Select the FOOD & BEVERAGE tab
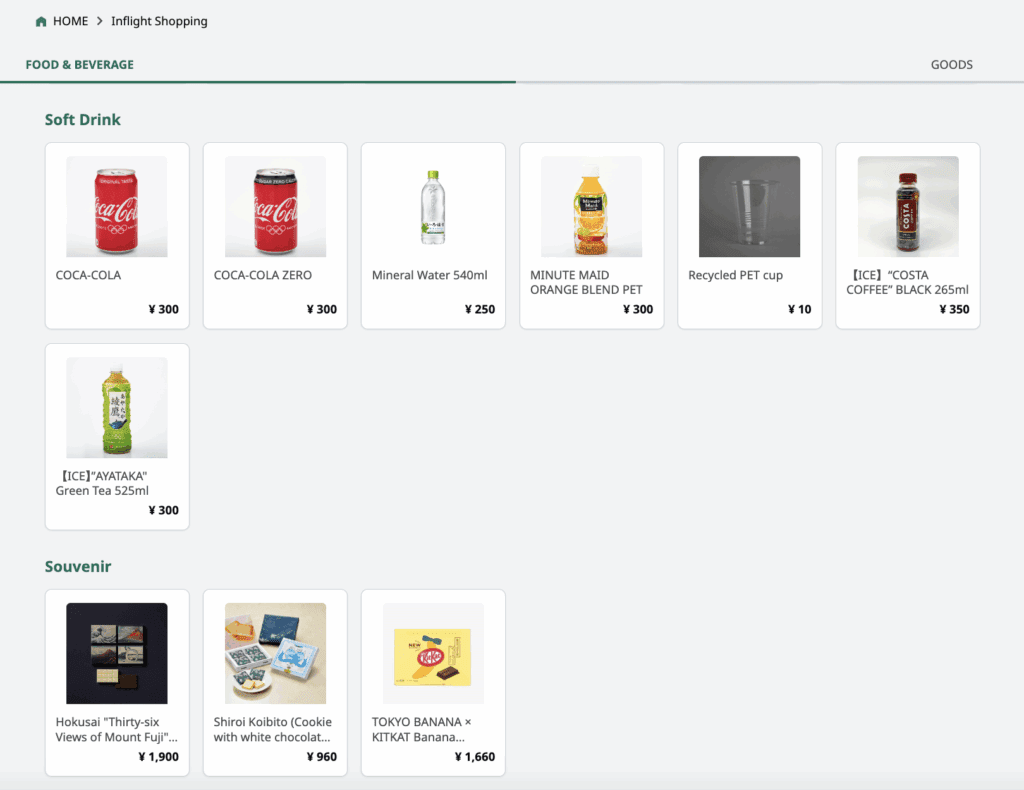This screenshot has height=790, width=1024. 80,65
